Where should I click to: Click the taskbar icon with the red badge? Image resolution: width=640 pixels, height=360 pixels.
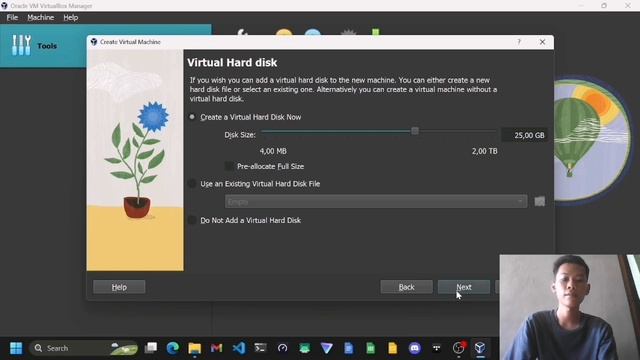point(459,348)
